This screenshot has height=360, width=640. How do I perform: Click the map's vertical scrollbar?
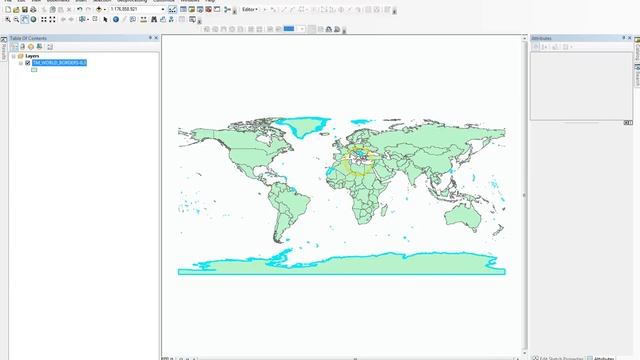click(524, 195)
